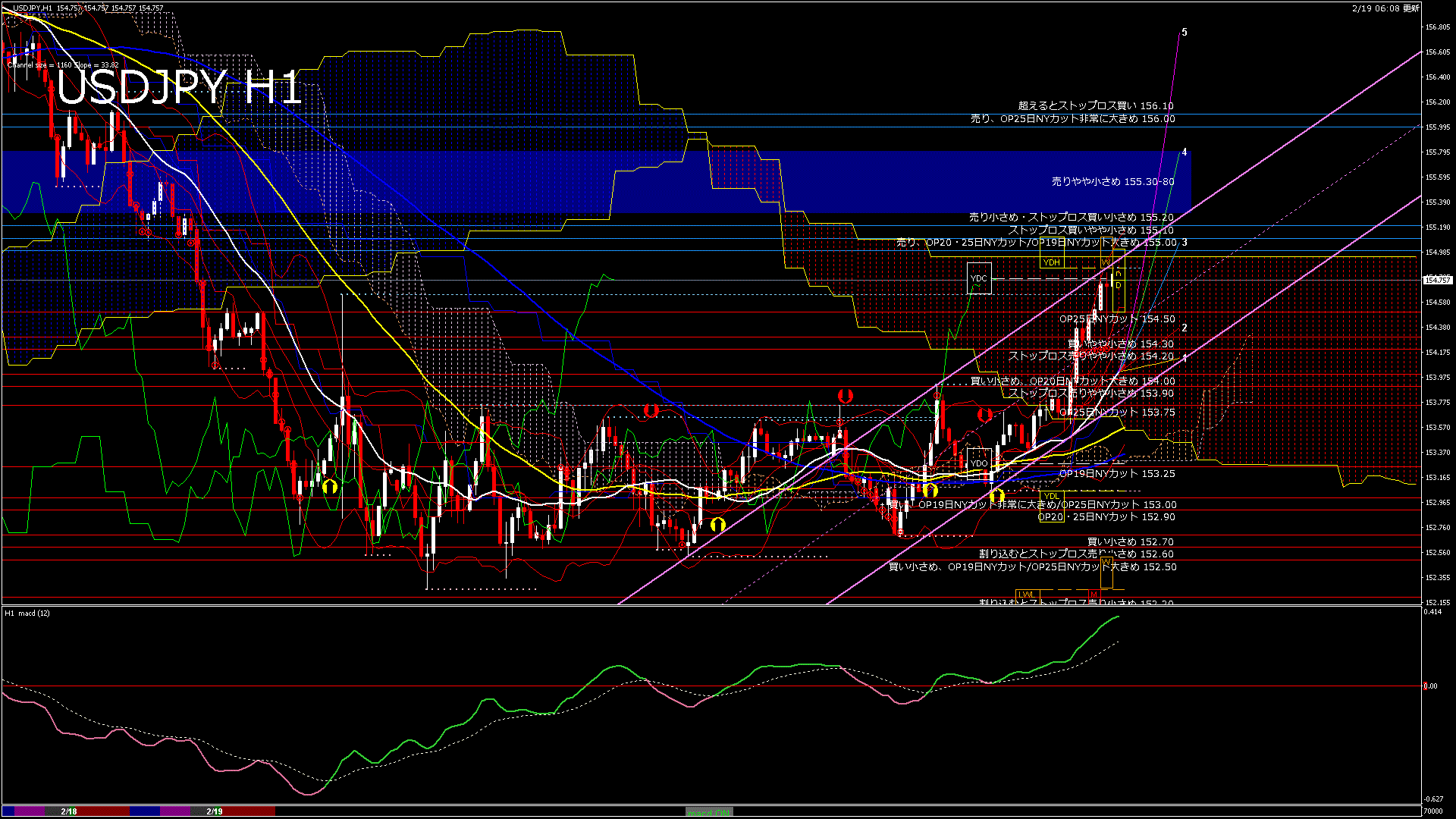Click the H1 macd (12) indicator label
This screenshot has width=1456, height=819.
pos(28,613)
